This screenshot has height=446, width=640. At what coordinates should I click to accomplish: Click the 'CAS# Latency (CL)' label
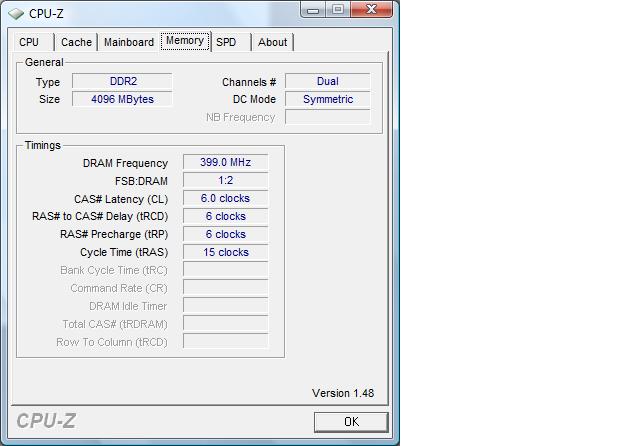coord(121,199)
